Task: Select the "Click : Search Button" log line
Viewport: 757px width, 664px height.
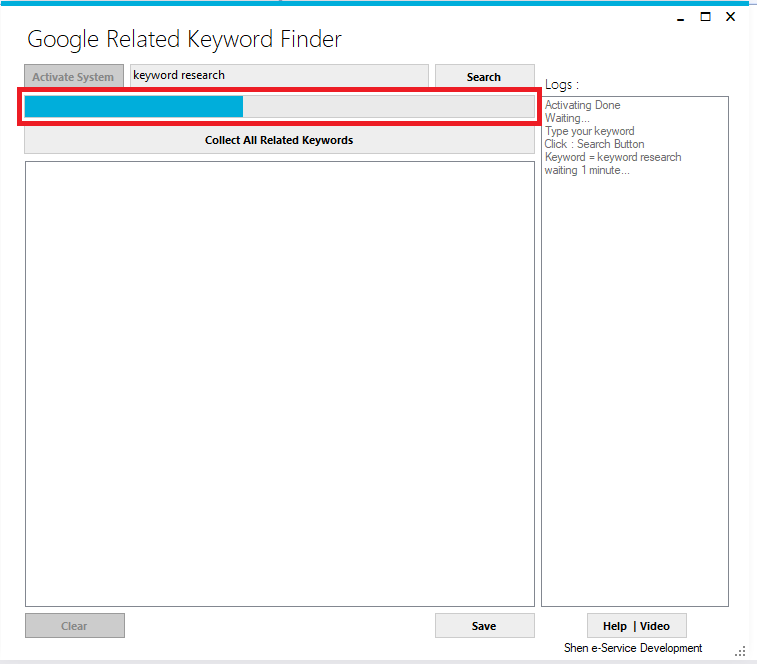Action: point(594,144)
